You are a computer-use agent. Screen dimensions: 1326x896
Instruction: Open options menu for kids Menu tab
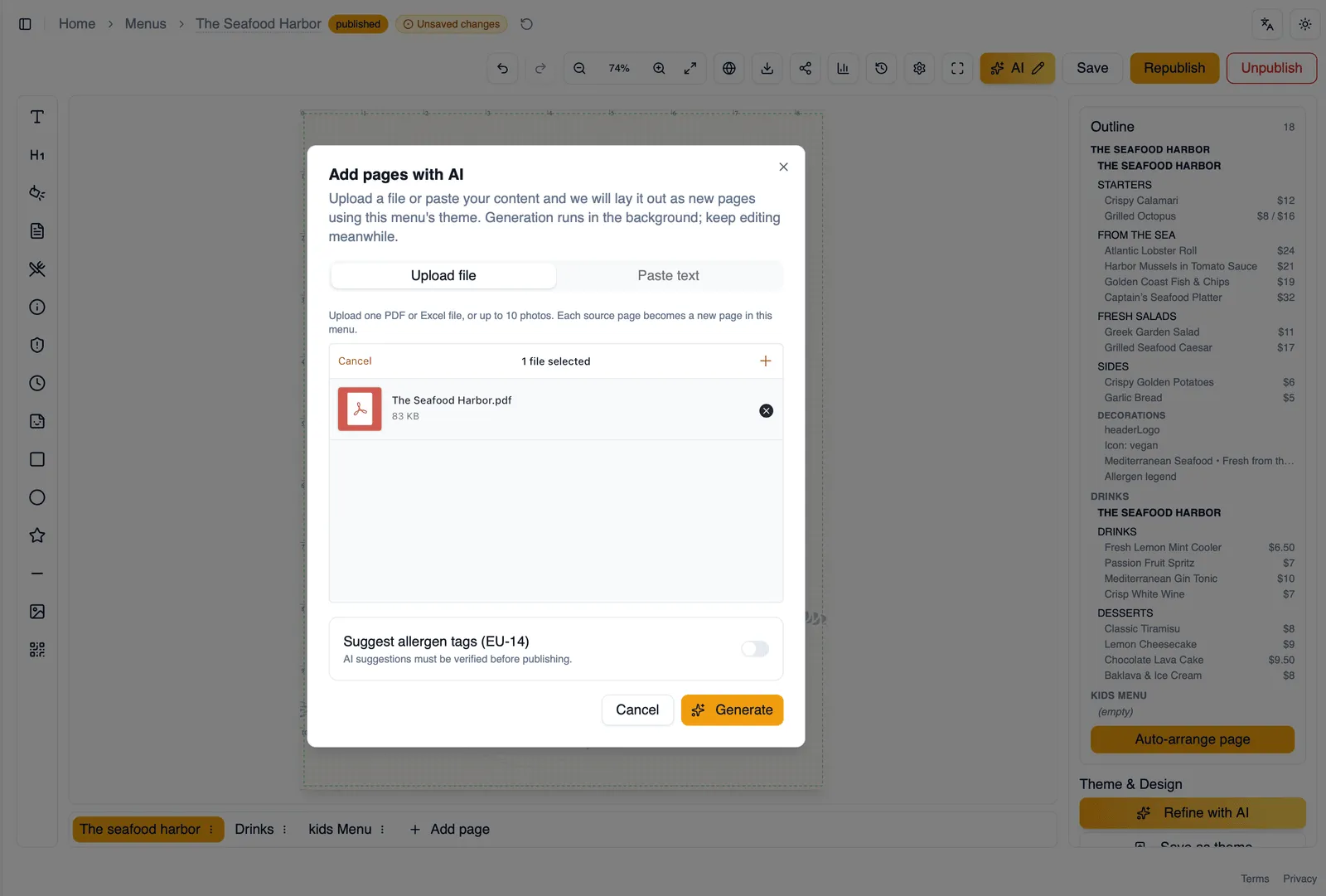pyautogui.click(x=382, y=829)
